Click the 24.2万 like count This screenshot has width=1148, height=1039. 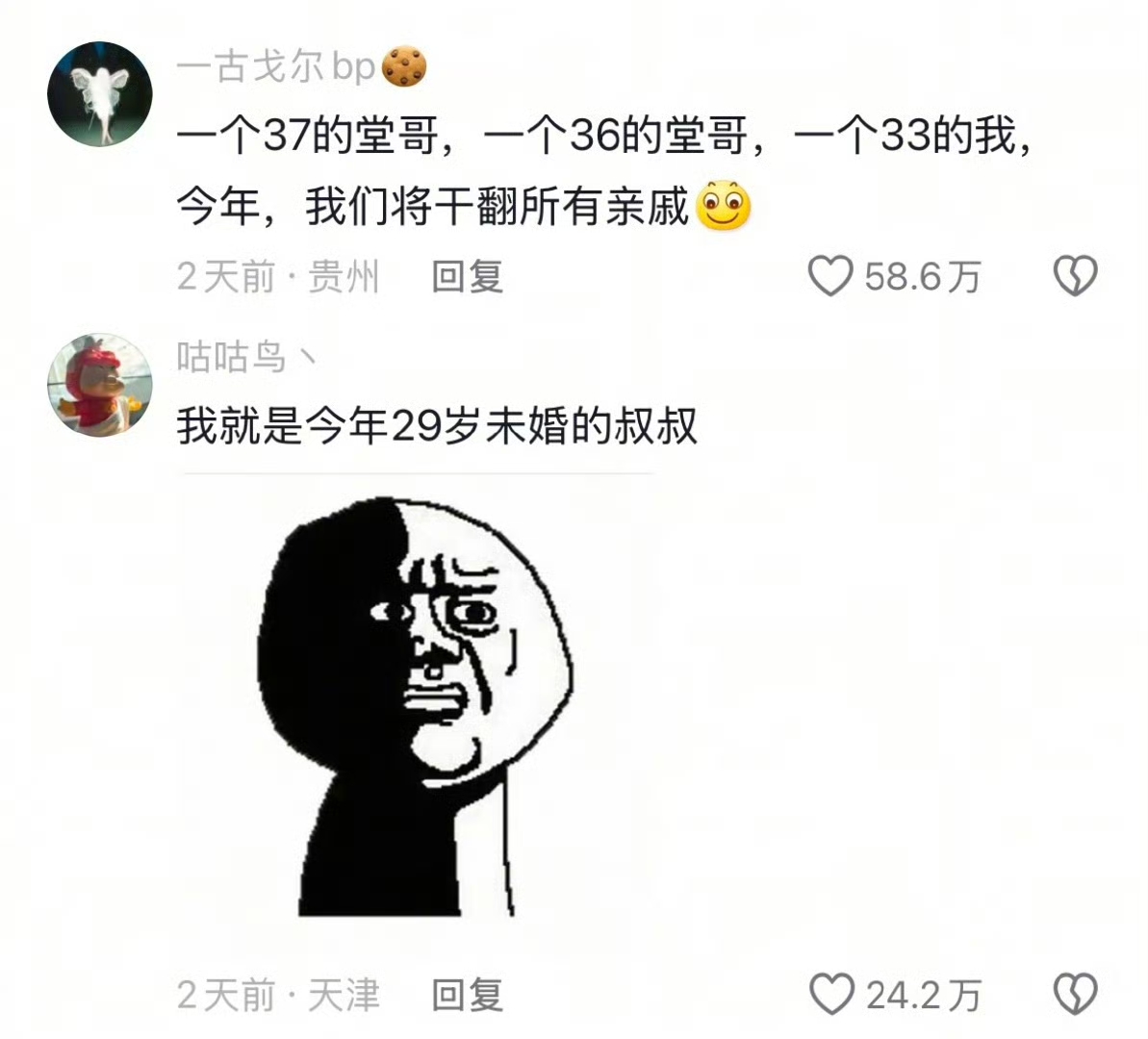(924, 996)
